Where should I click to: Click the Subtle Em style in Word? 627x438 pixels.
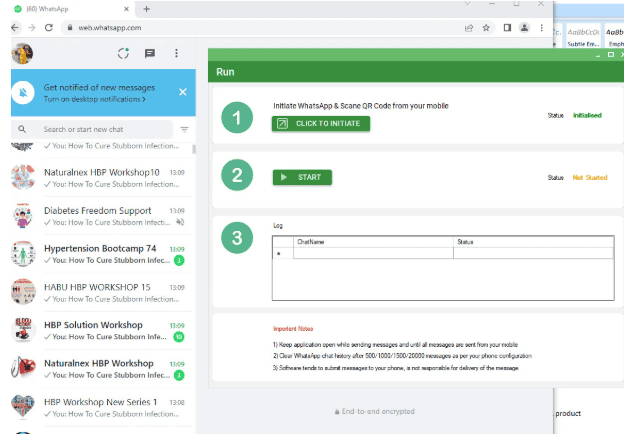(583, 38)
